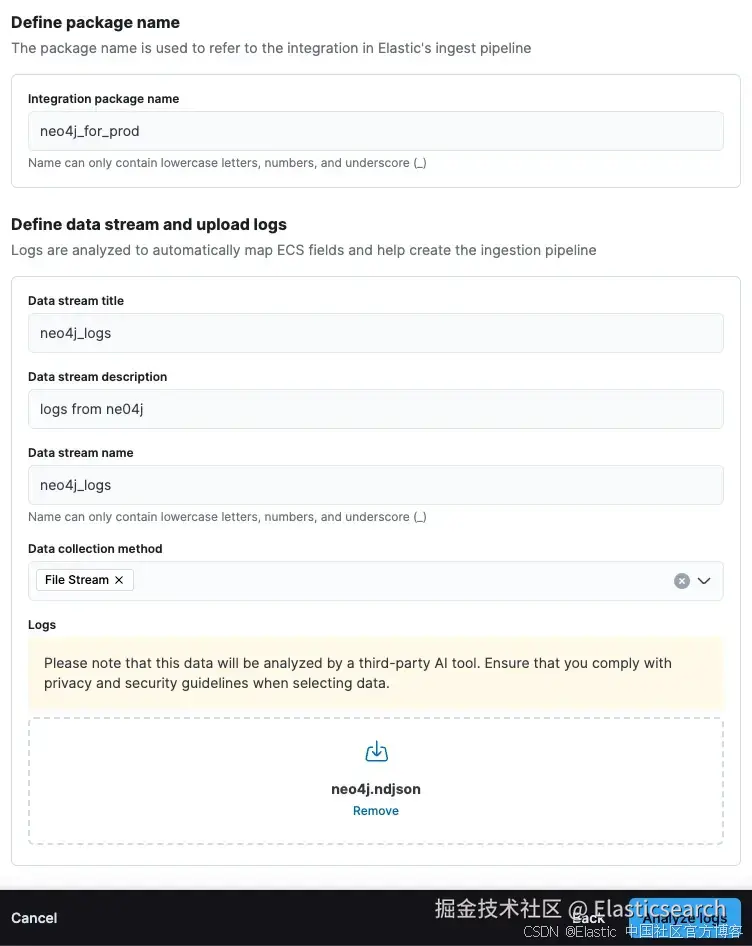Click the Data stream description input
Screen dimensions: 752x946
click(375, 409)
